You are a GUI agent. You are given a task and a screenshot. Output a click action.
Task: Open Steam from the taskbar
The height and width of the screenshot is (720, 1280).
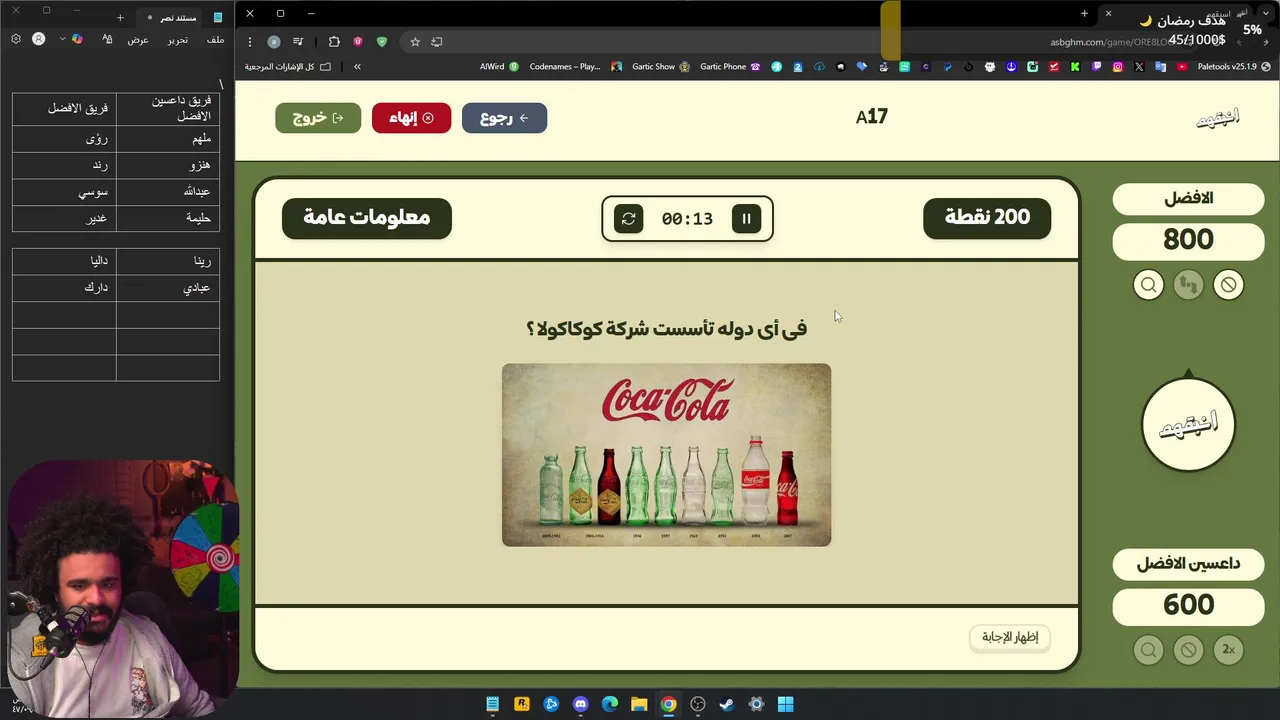(727, 704)
